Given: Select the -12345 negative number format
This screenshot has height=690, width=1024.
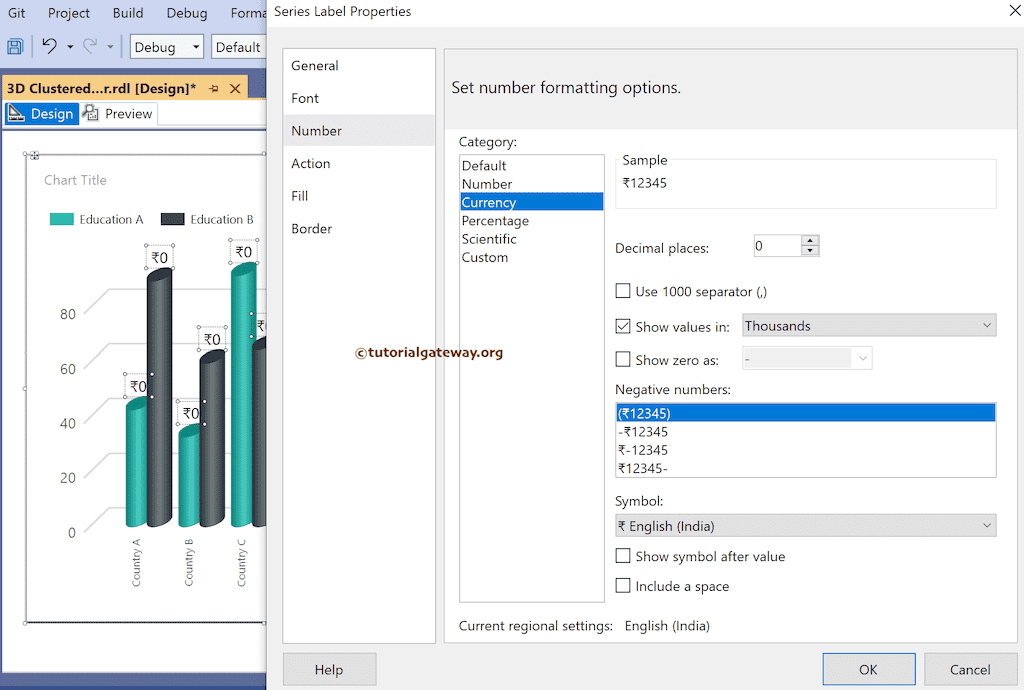Looking at the screenshot, I should (700, 431).
